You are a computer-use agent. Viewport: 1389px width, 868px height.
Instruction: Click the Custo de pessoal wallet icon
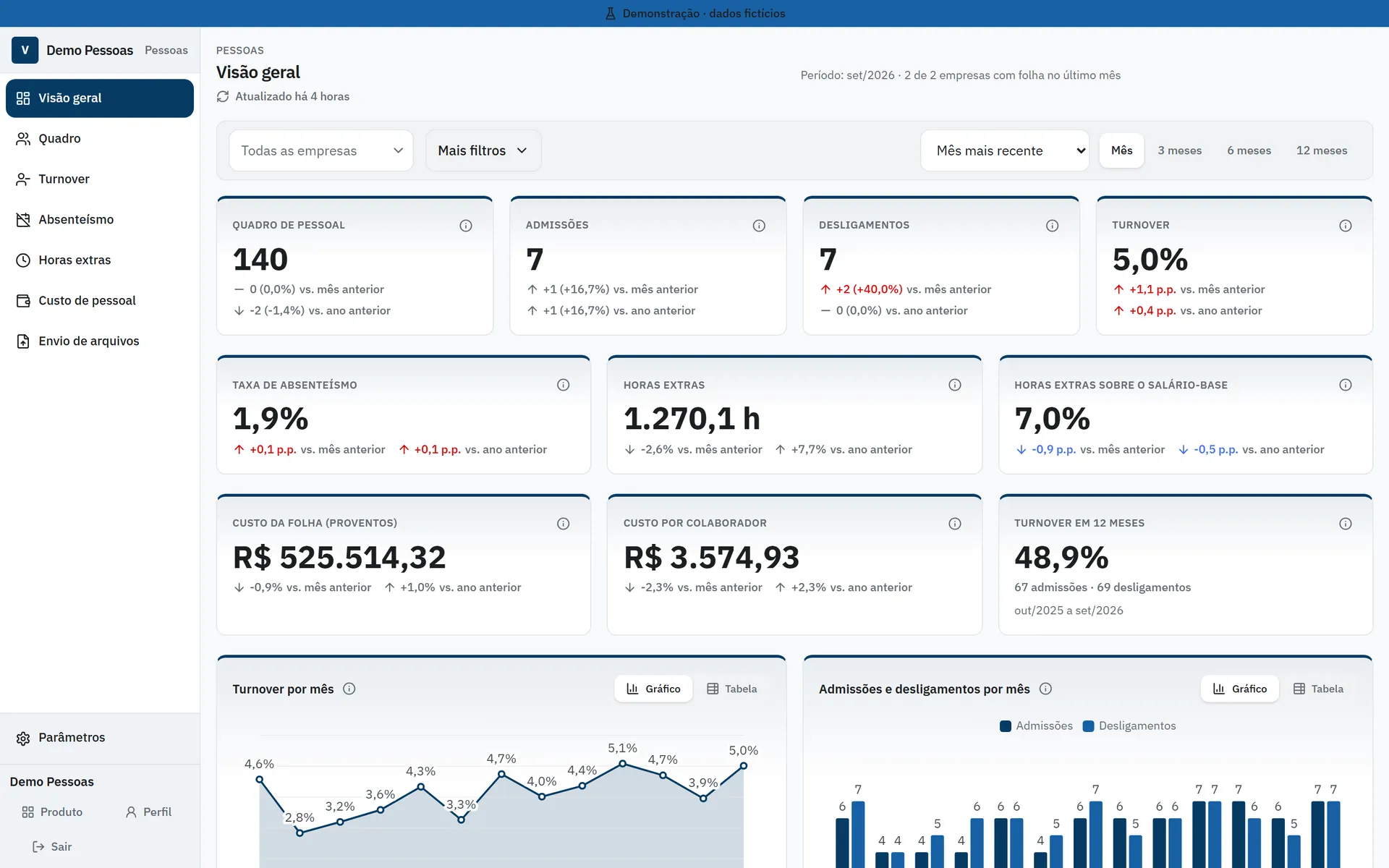(x=23, y=300)
